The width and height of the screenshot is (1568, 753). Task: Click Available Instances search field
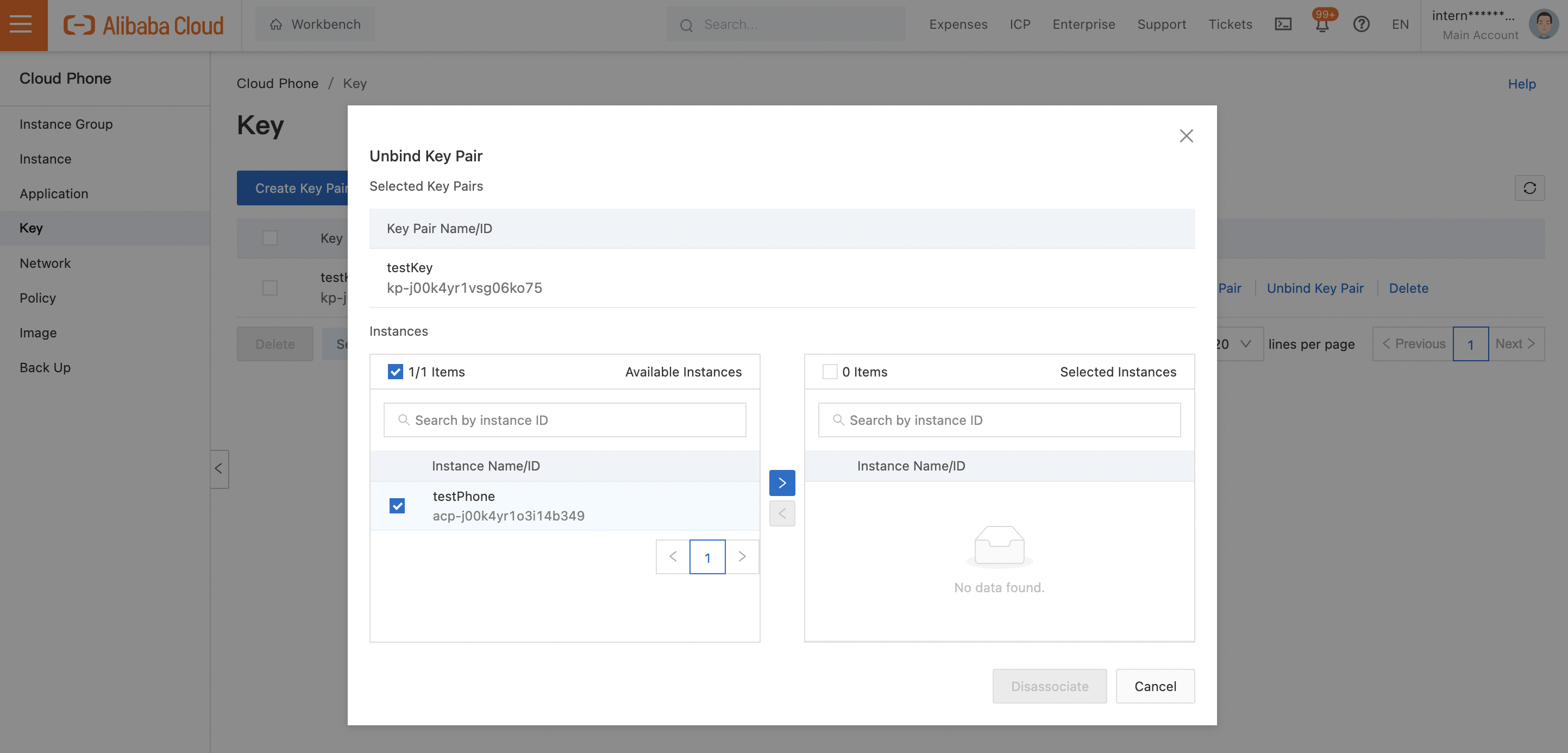(x=565, y=420)
